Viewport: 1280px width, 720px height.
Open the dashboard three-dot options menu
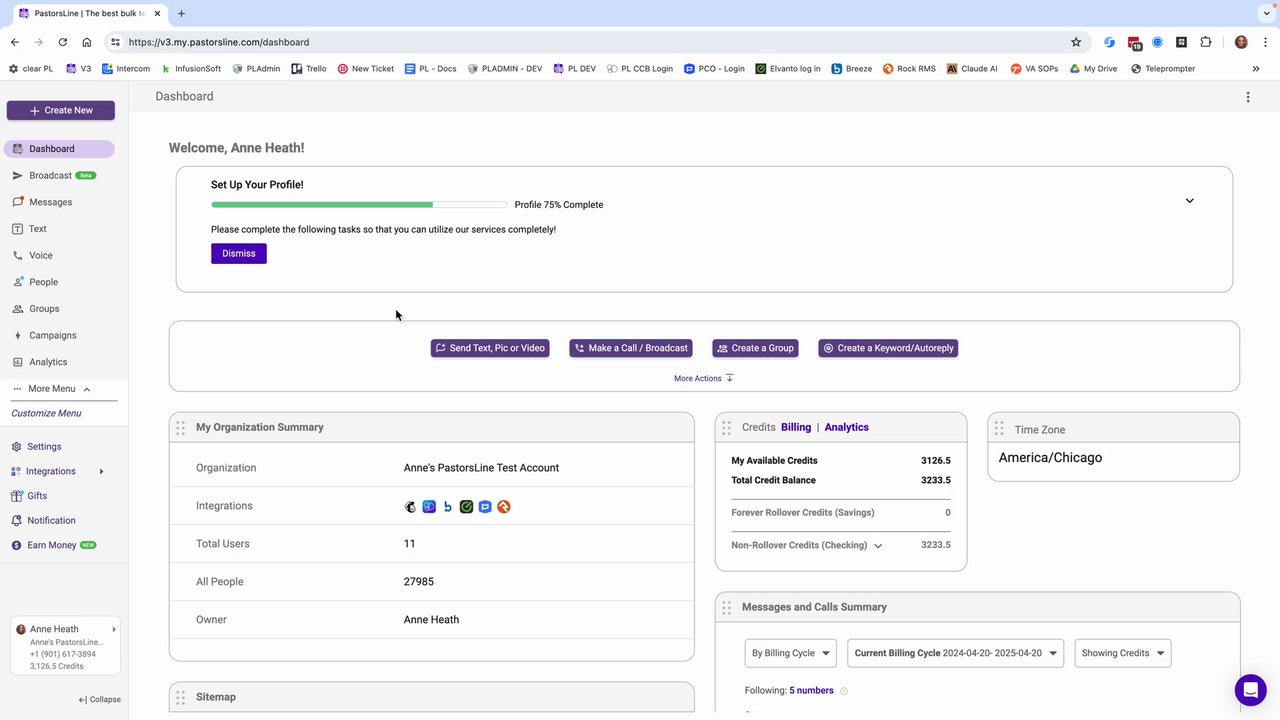click(1247, 97)
